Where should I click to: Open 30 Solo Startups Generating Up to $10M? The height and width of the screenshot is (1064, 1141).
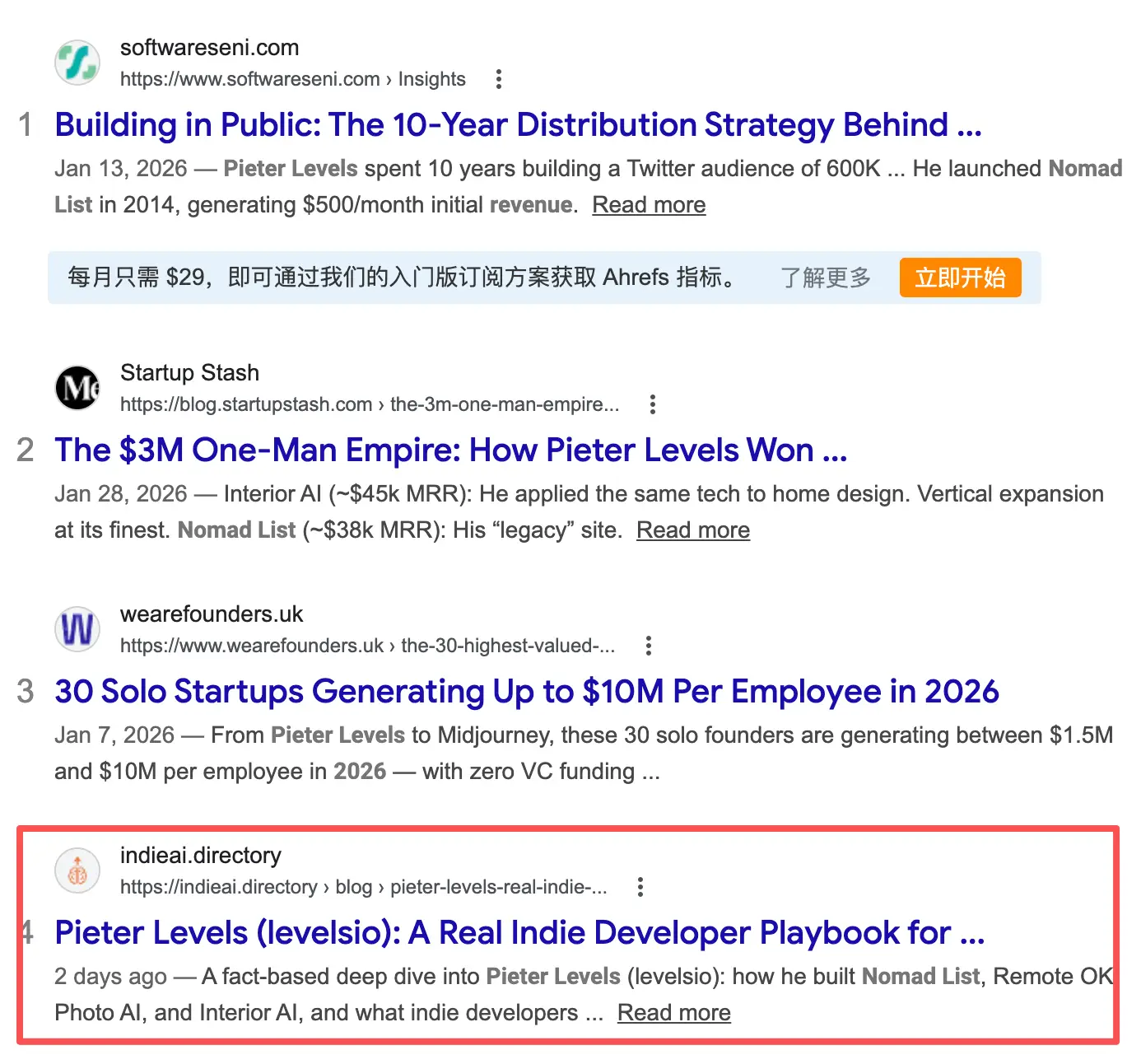pyautogui.click(x=527, y=691)
